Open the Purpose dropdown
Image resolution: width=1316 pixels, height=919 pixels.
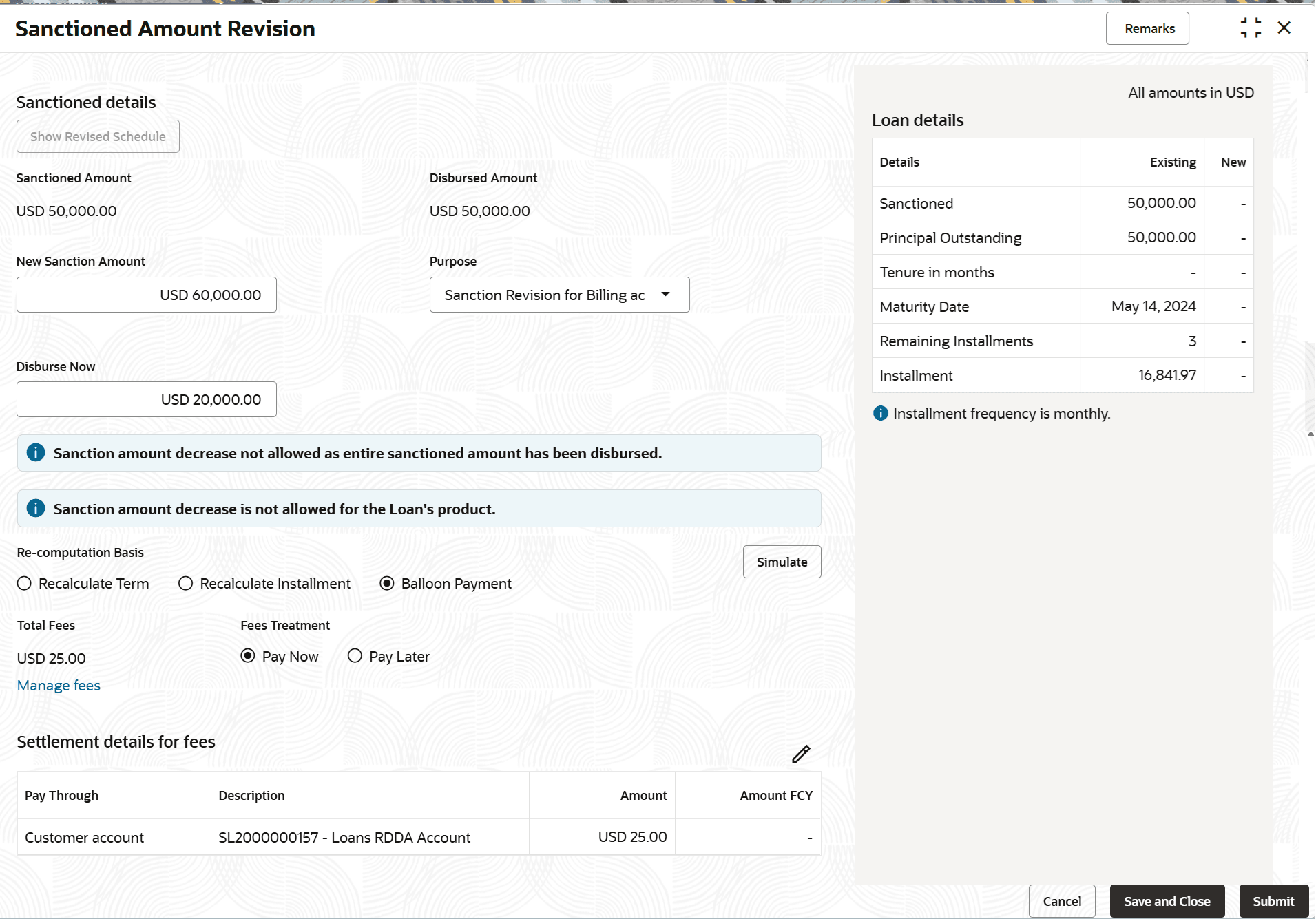click(559, 295)
